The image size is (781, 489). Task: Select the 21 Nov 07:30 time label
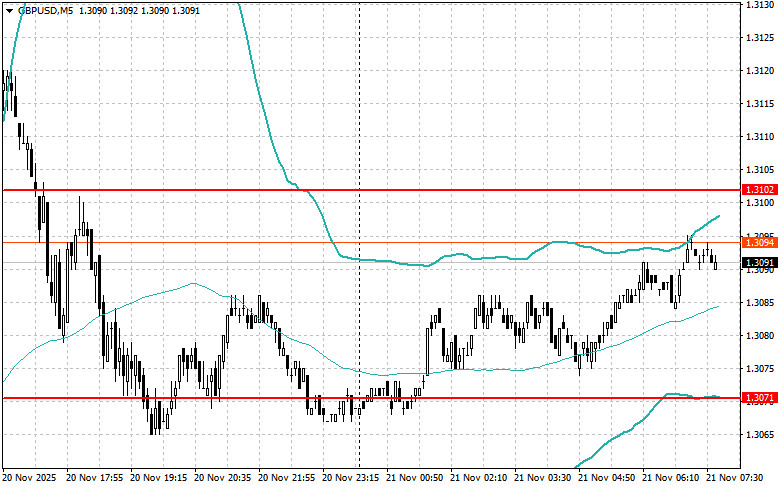[x=735, y=478]
